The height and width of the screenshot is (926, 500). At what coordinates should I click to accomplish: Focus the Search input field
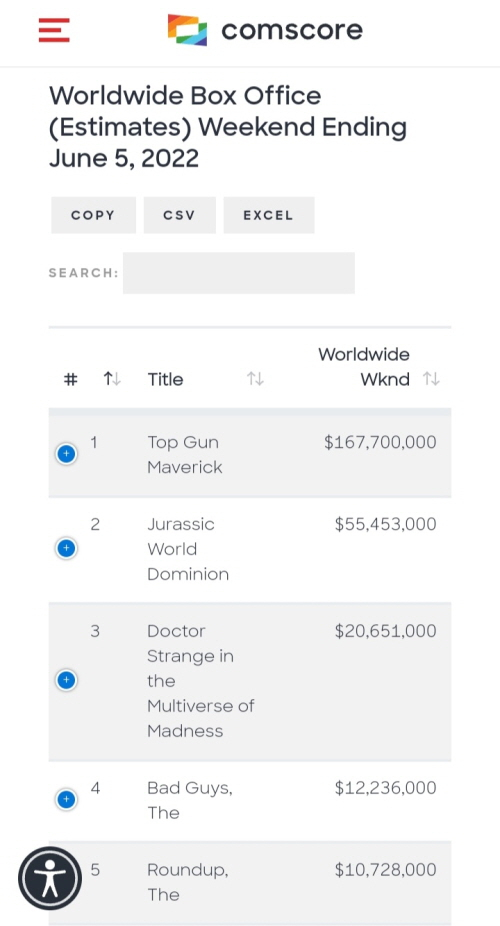[238, 273]
